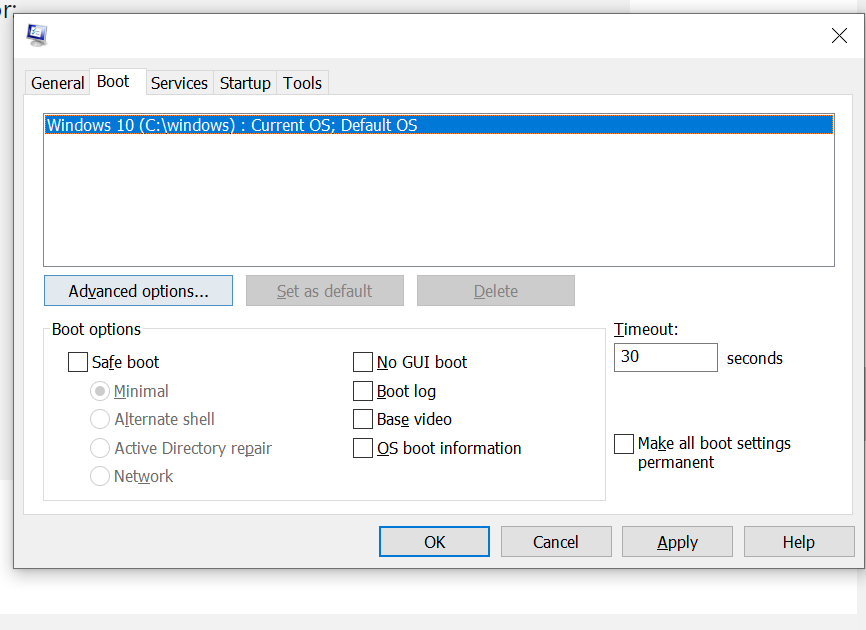Close the System Configuration dialog
The height and width of the screenshot is (630, 866).
839,36
